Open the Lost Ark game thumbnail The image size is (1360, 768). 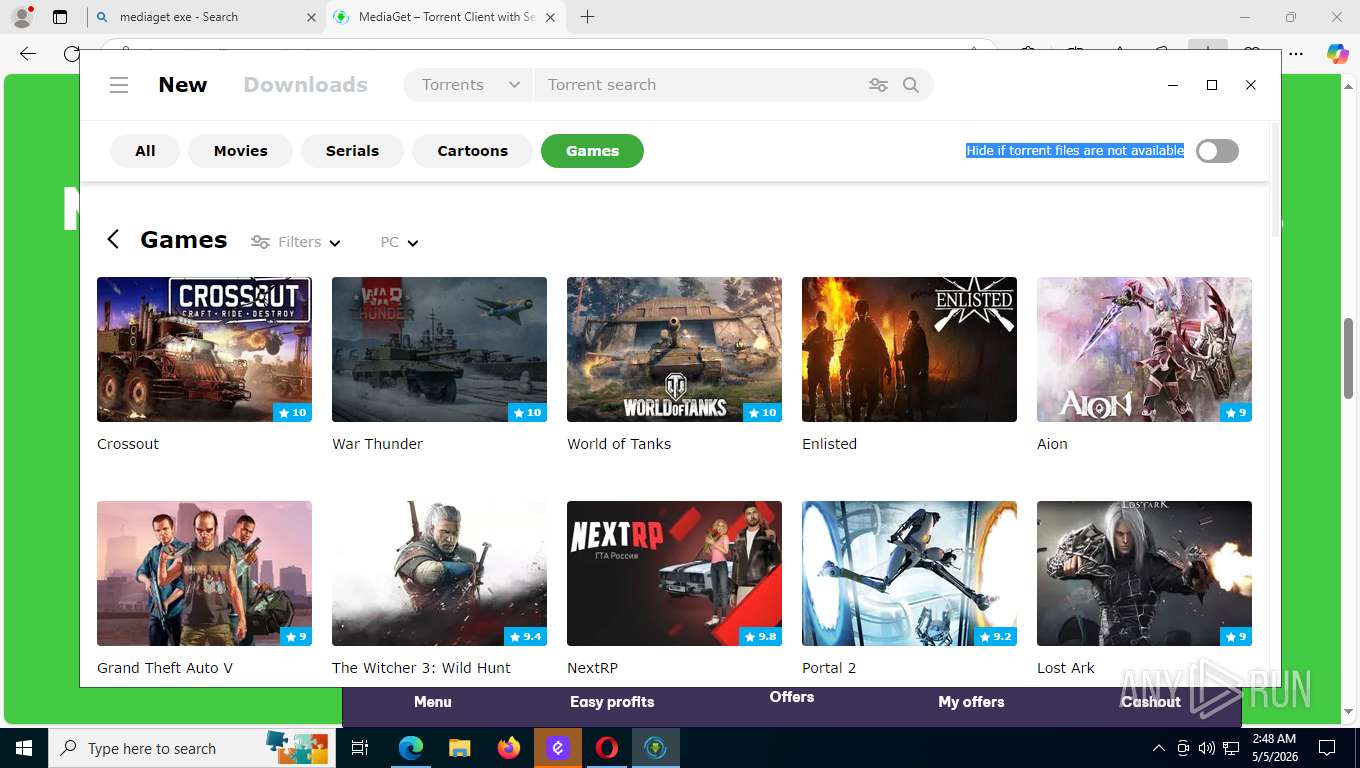click(1144, 573)
